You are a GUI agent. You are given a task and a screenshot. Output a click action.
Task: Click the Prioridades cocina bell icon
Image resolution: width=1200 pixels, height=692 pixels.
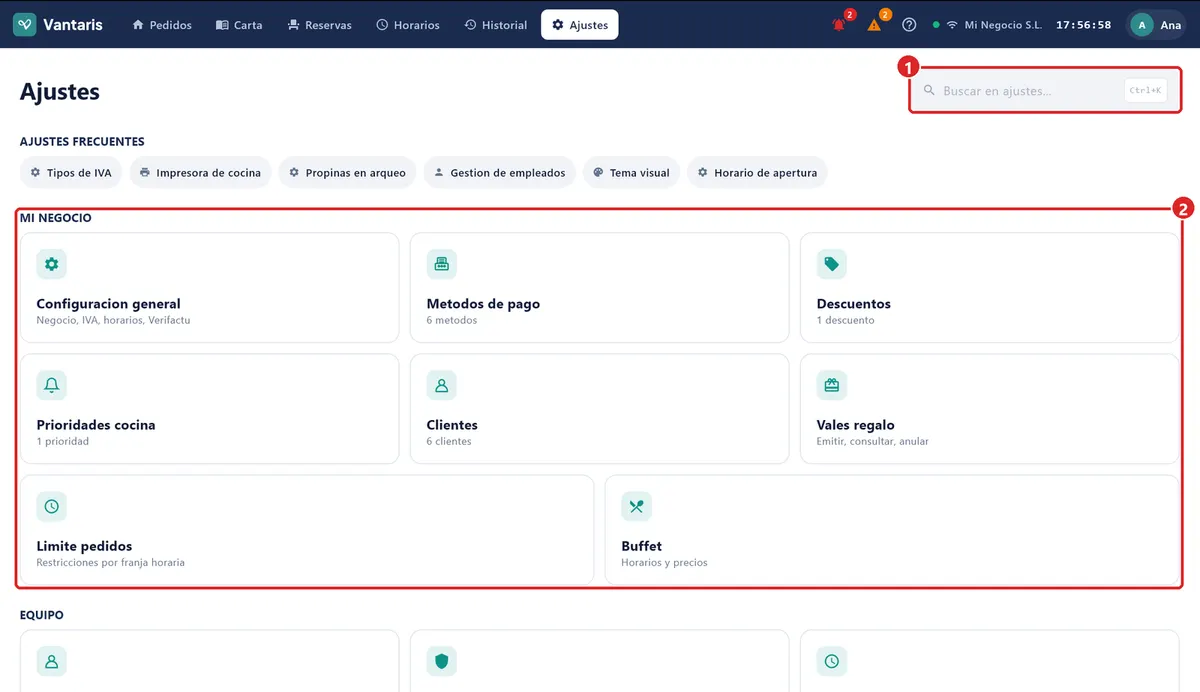point(52,385)
